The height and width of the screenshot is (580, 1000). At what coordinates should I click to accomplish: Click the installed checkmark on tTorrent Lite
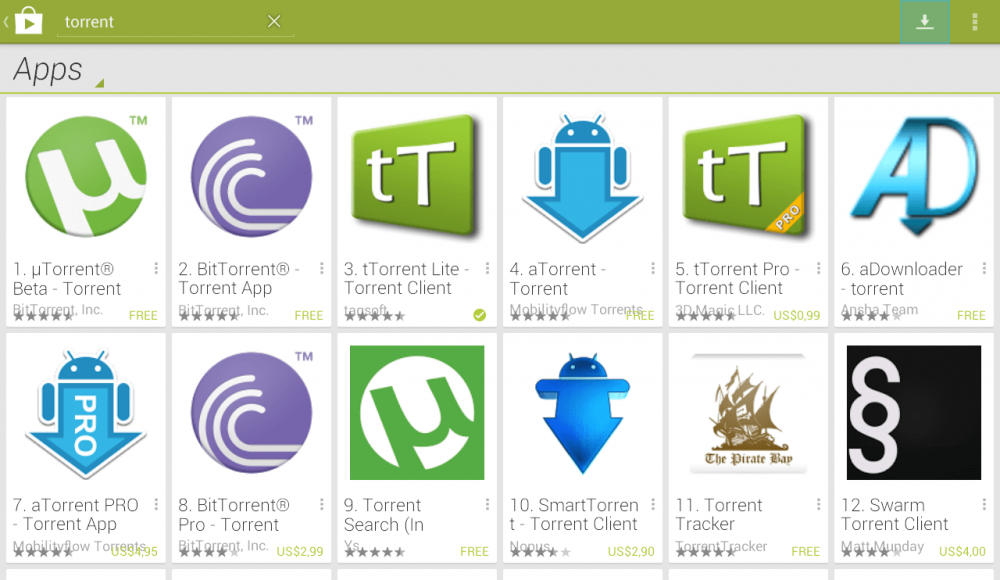(x=480, y=315)
